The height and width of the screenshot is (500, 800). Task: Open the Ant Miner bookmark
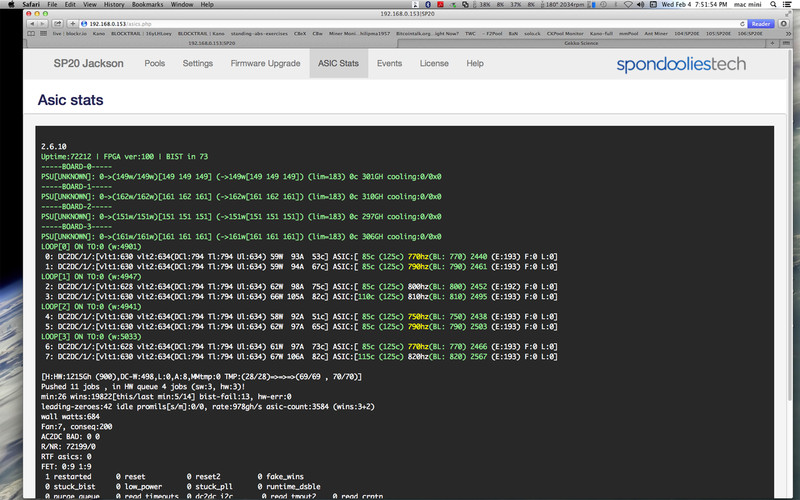656,34
